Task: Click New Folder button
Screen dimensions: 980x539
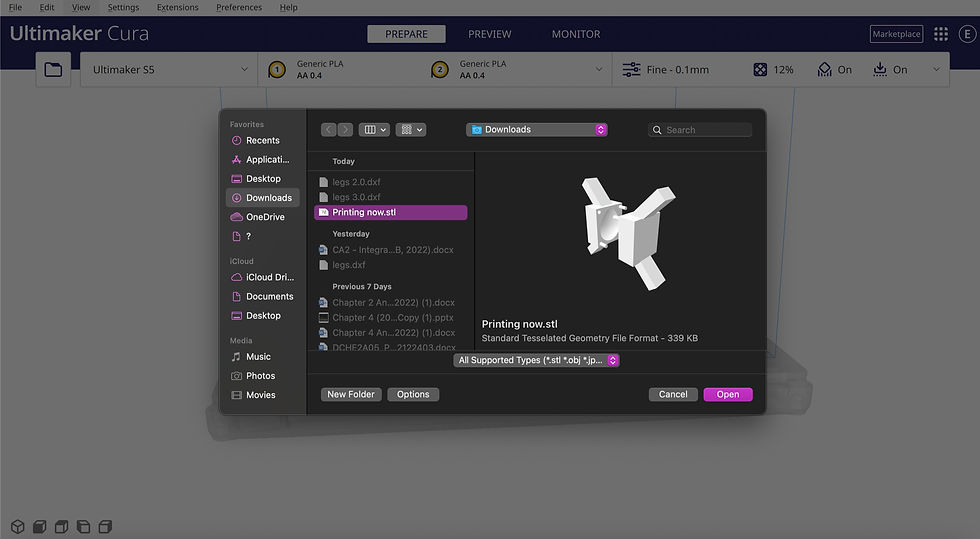Action: click(x=351, y=395)
